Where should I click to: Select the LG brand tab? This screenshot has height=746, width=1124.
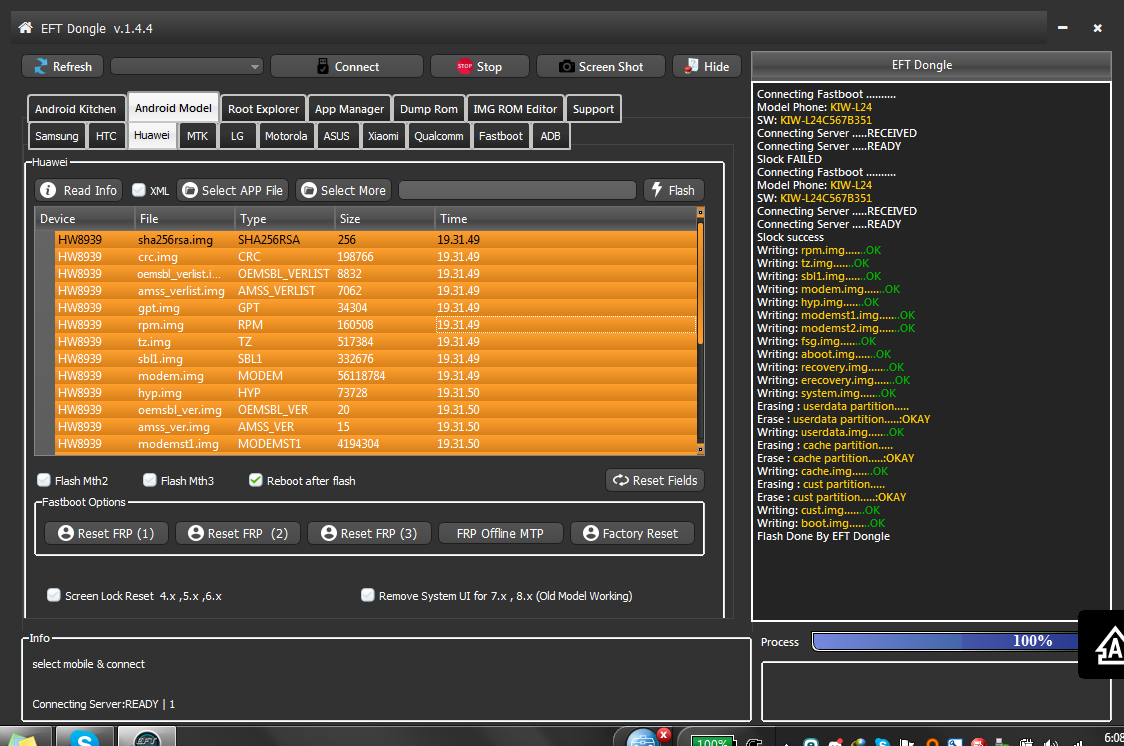click(x=237, y=136)
